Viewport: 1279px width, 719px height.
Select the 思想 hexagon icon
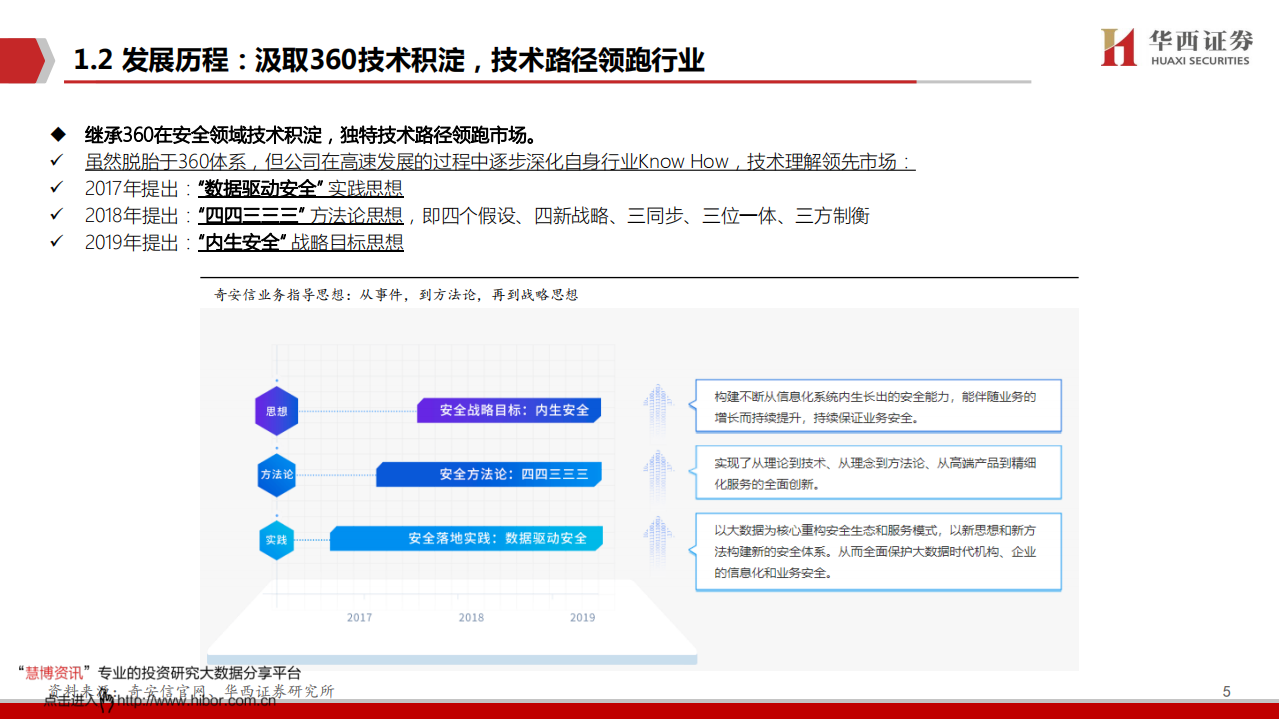click(276, 409)
